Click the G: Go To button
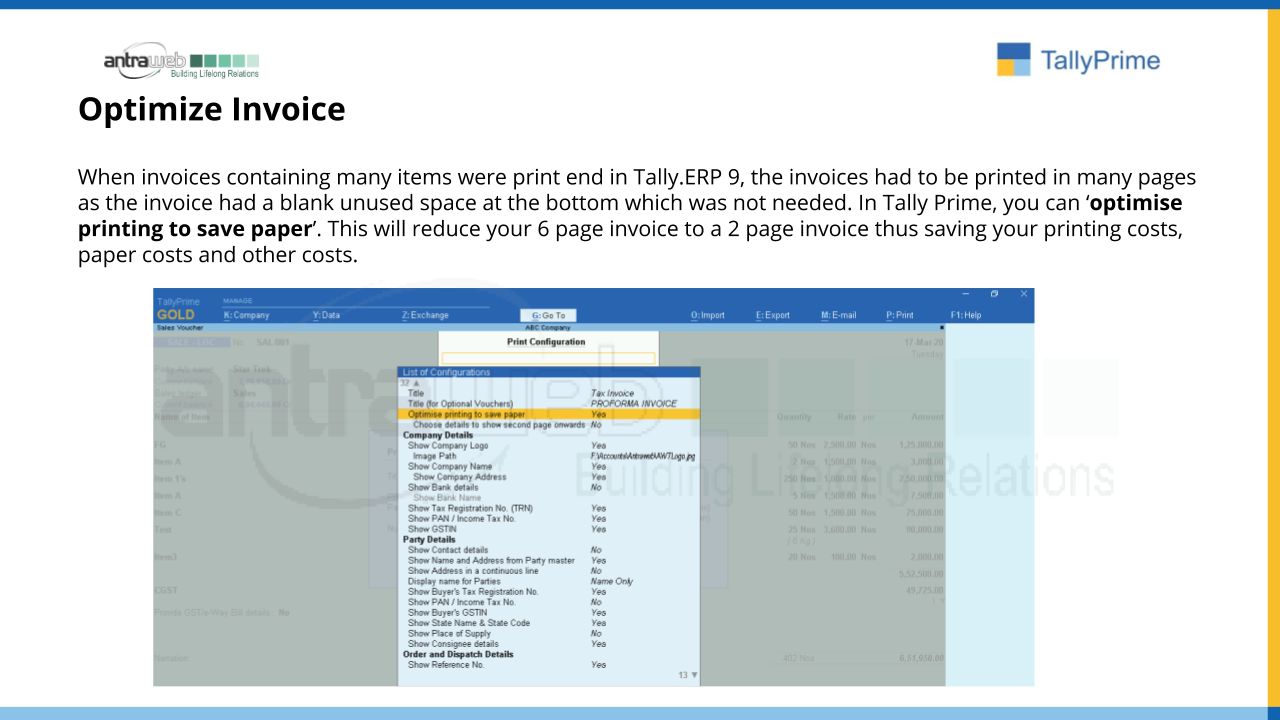 point(548,315)
